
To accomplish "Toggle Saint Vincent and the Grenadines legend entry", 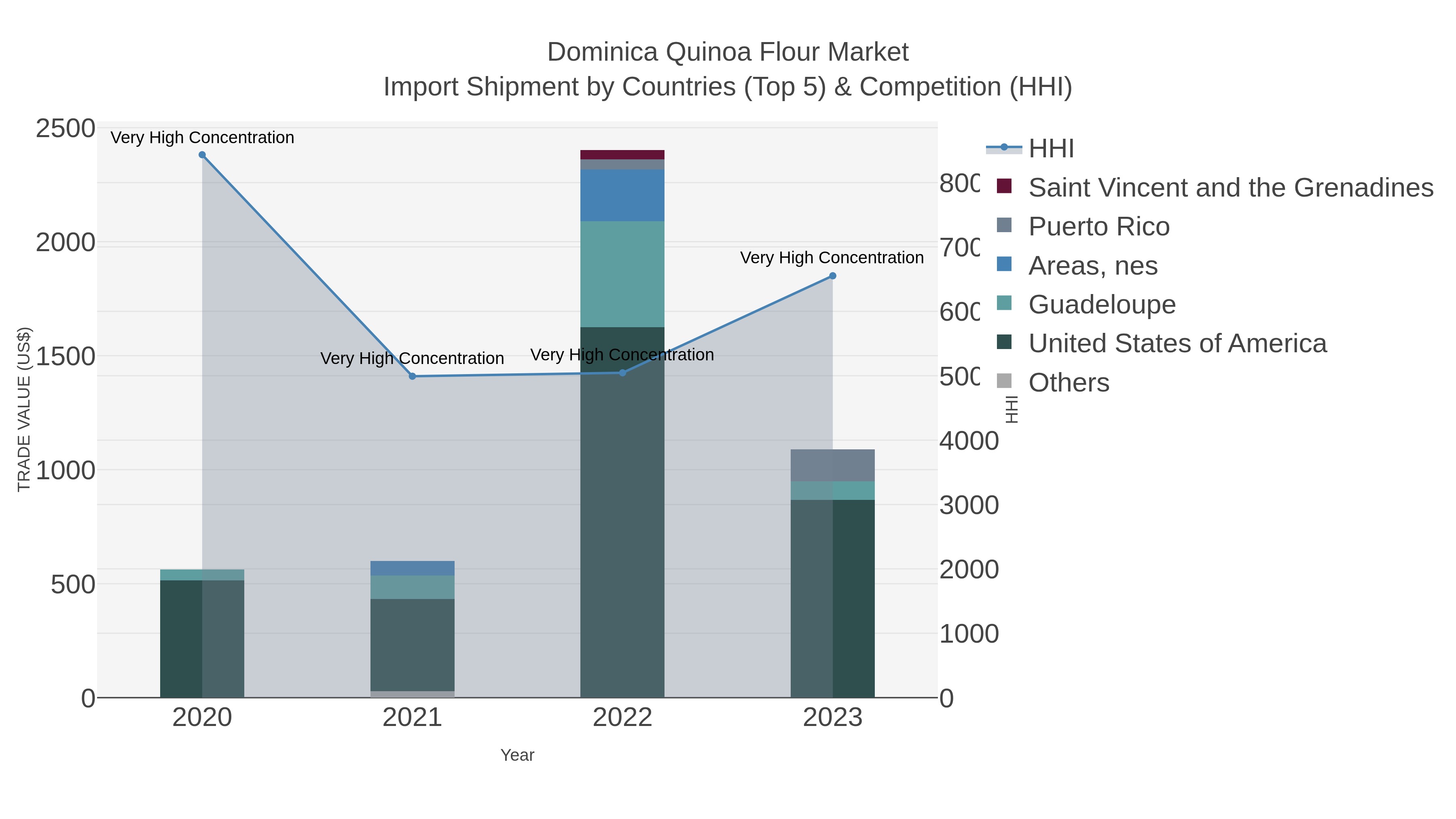I will 1210,188.
